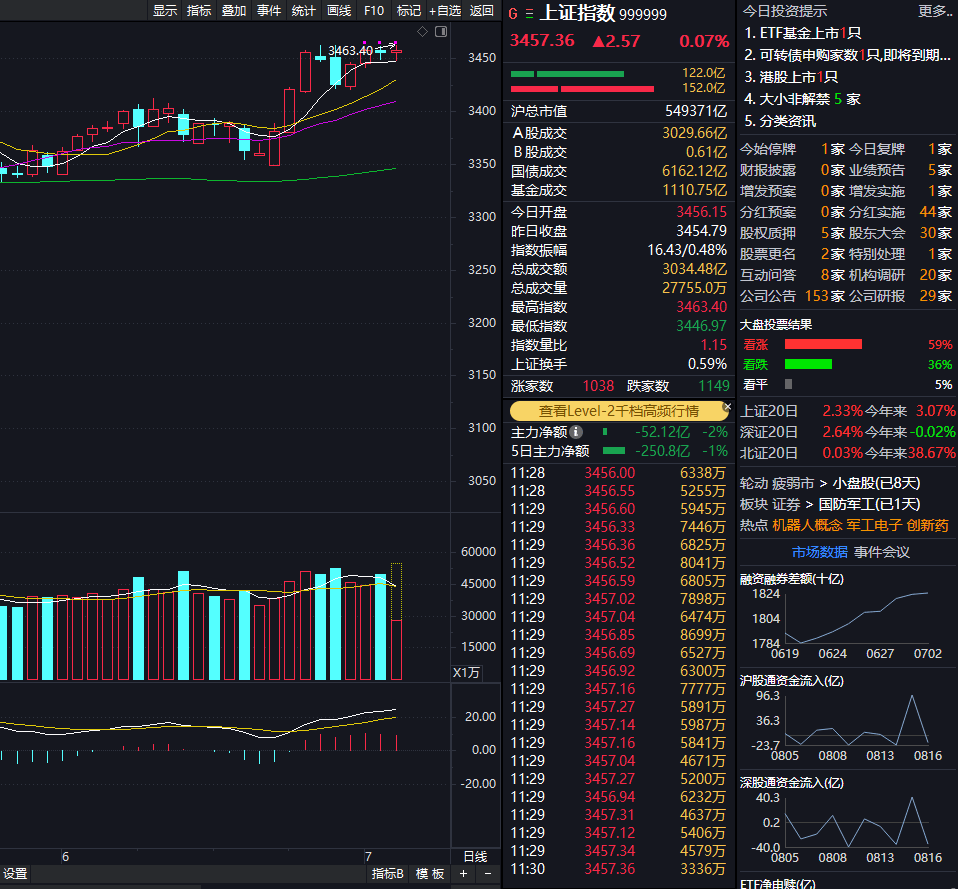Toggle the panel layout icon above chart
The width and height of the screenshot is (958, 889).
440,31
